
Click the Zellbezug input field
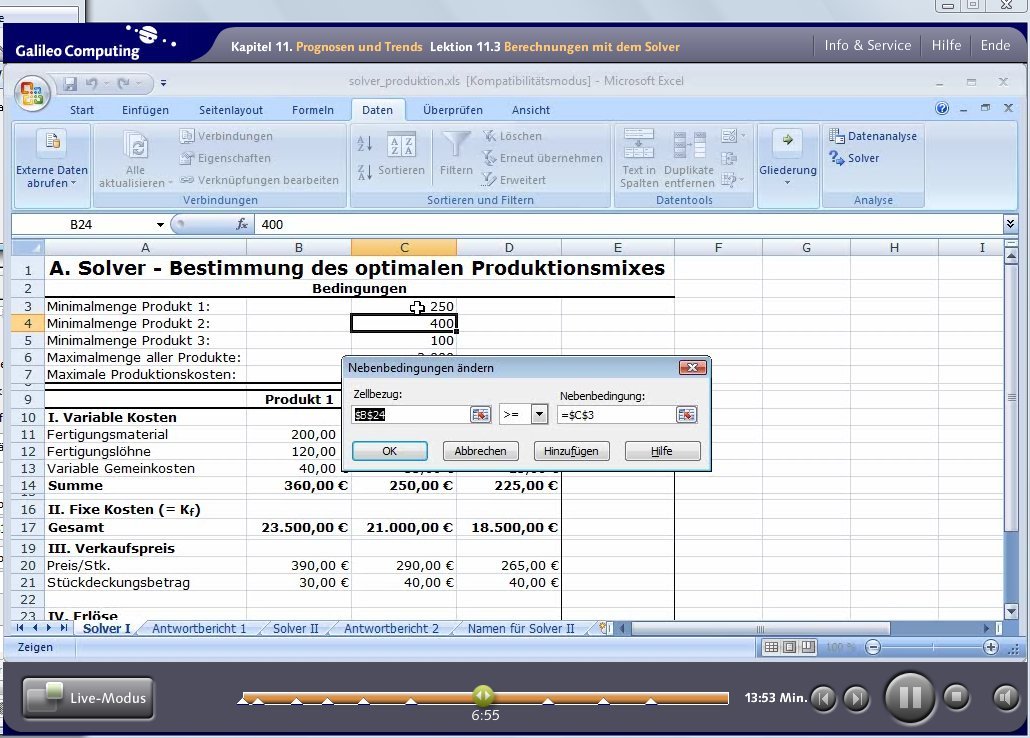point(411,415)
